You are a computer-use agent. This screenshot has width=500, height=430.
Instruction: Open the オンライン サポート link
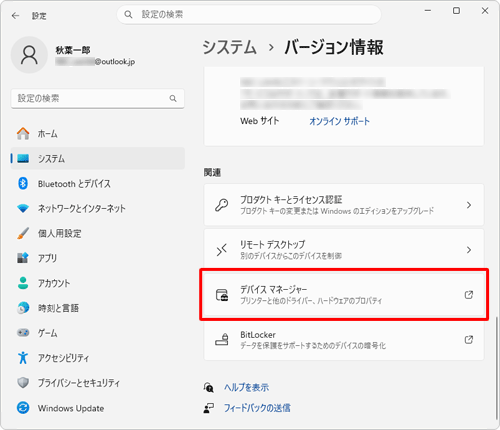[x=339, y=121]
